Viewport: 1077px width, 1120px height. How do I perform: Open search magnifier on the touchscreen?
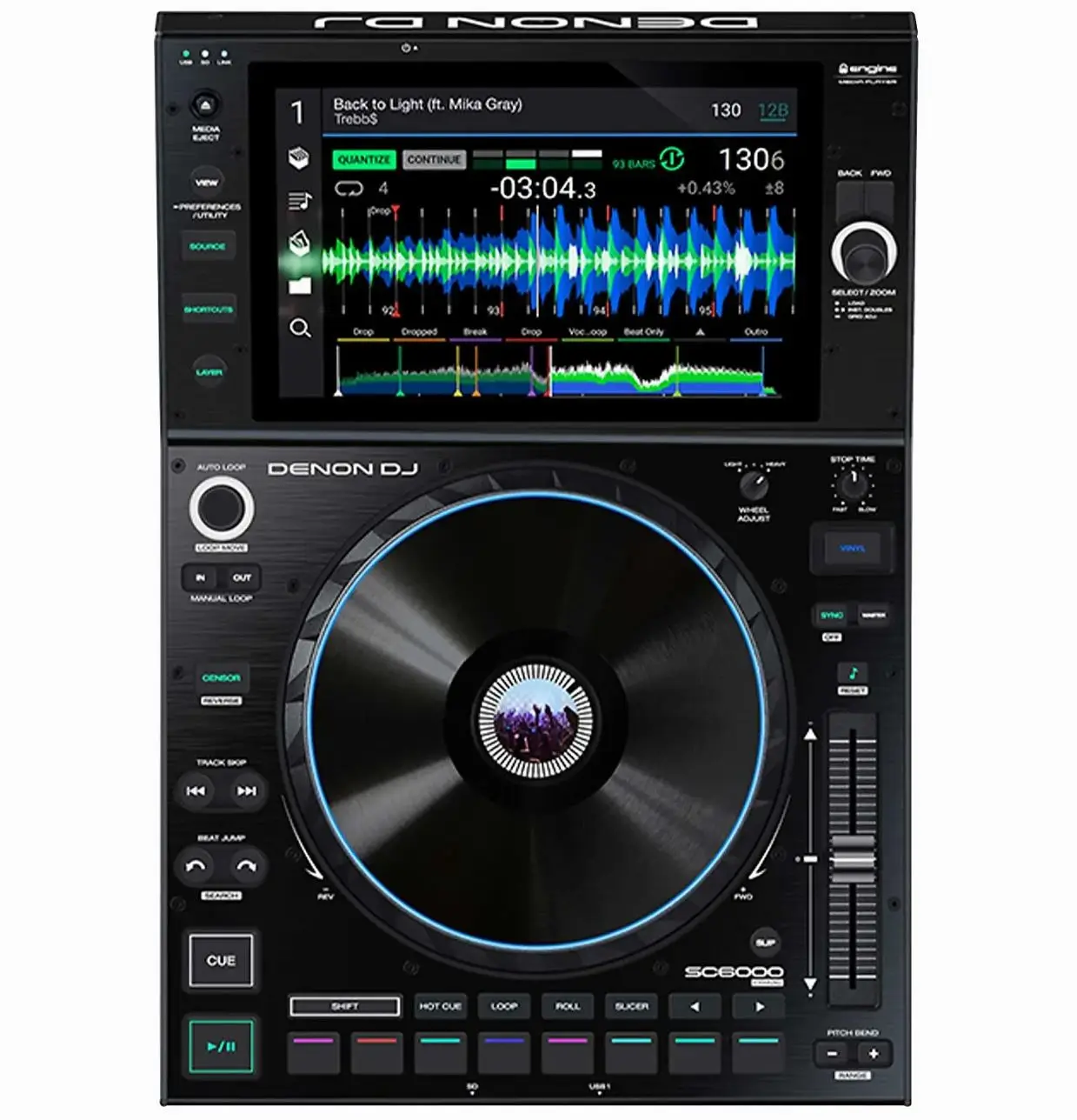300,328
